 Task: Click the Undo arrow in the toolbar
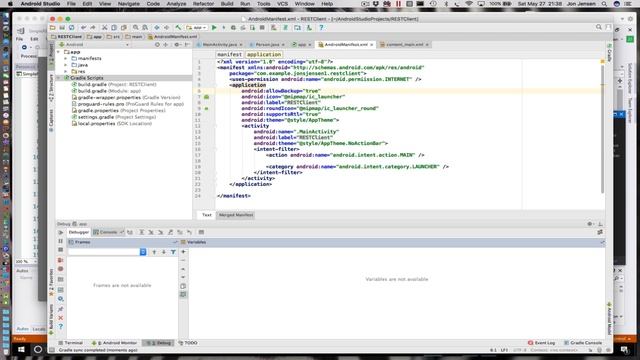[x=83, y=28]
